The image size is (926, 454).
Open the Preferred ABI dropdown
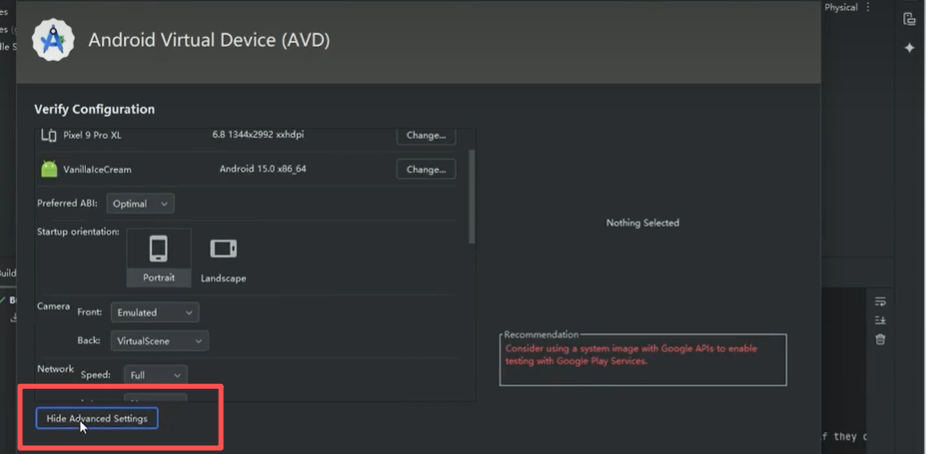coord(141,204)
